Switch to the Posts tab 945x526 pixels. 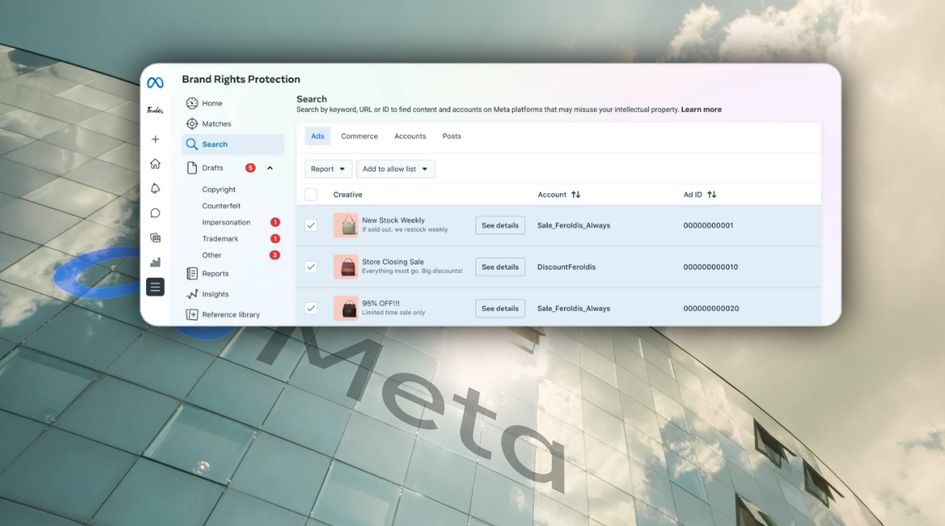451,136
